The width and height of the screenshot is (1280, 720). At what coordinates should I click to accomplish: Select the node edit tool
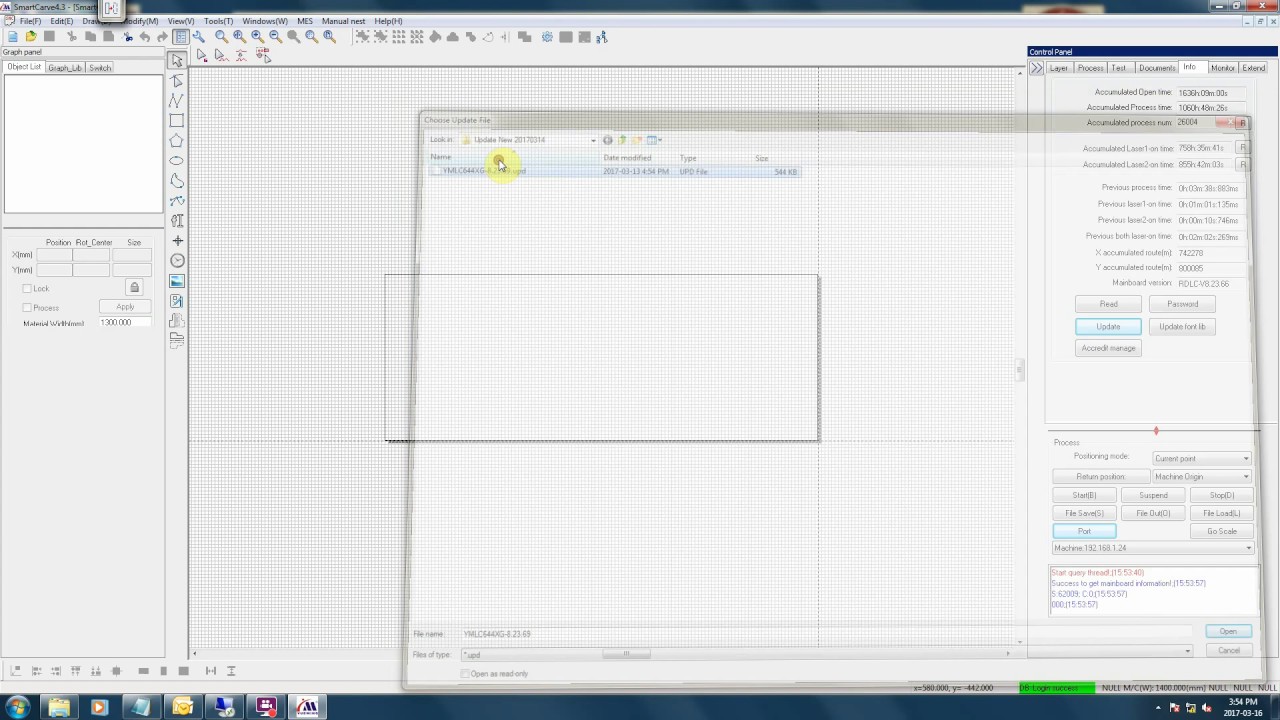click(177, 81)
